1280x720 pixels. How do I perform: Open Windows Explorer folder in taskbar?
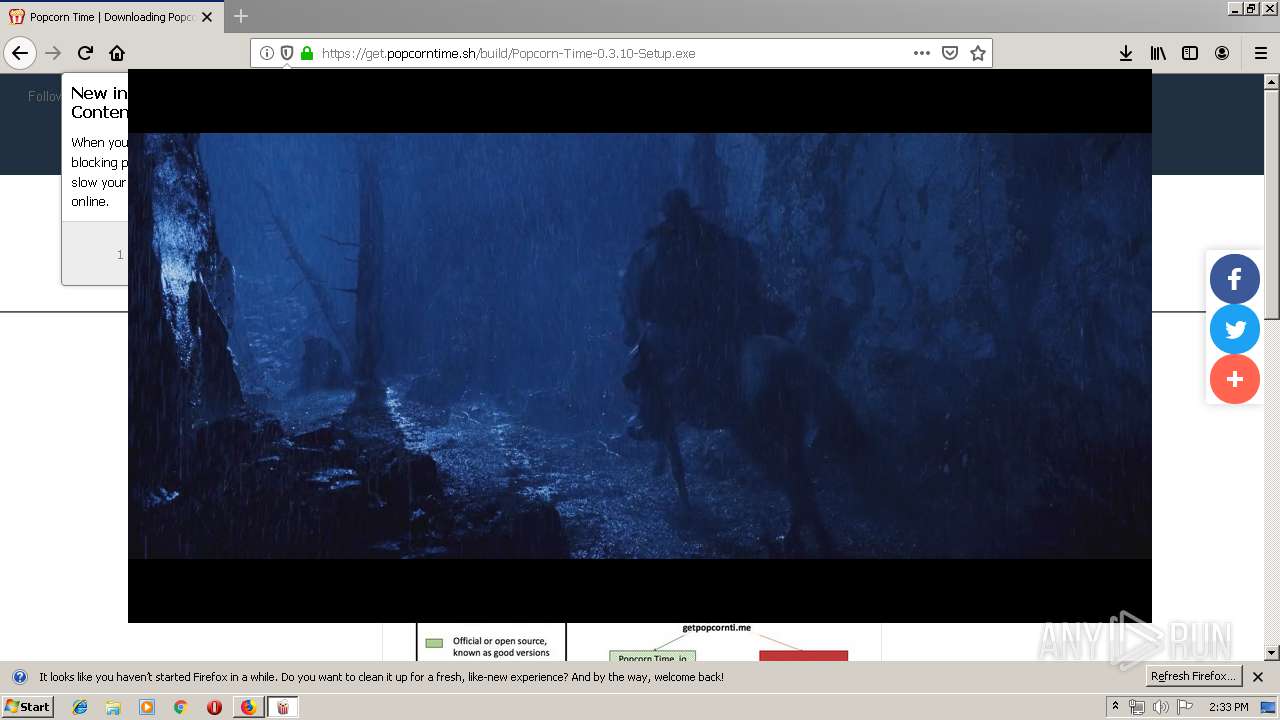[x=113, y=707]
